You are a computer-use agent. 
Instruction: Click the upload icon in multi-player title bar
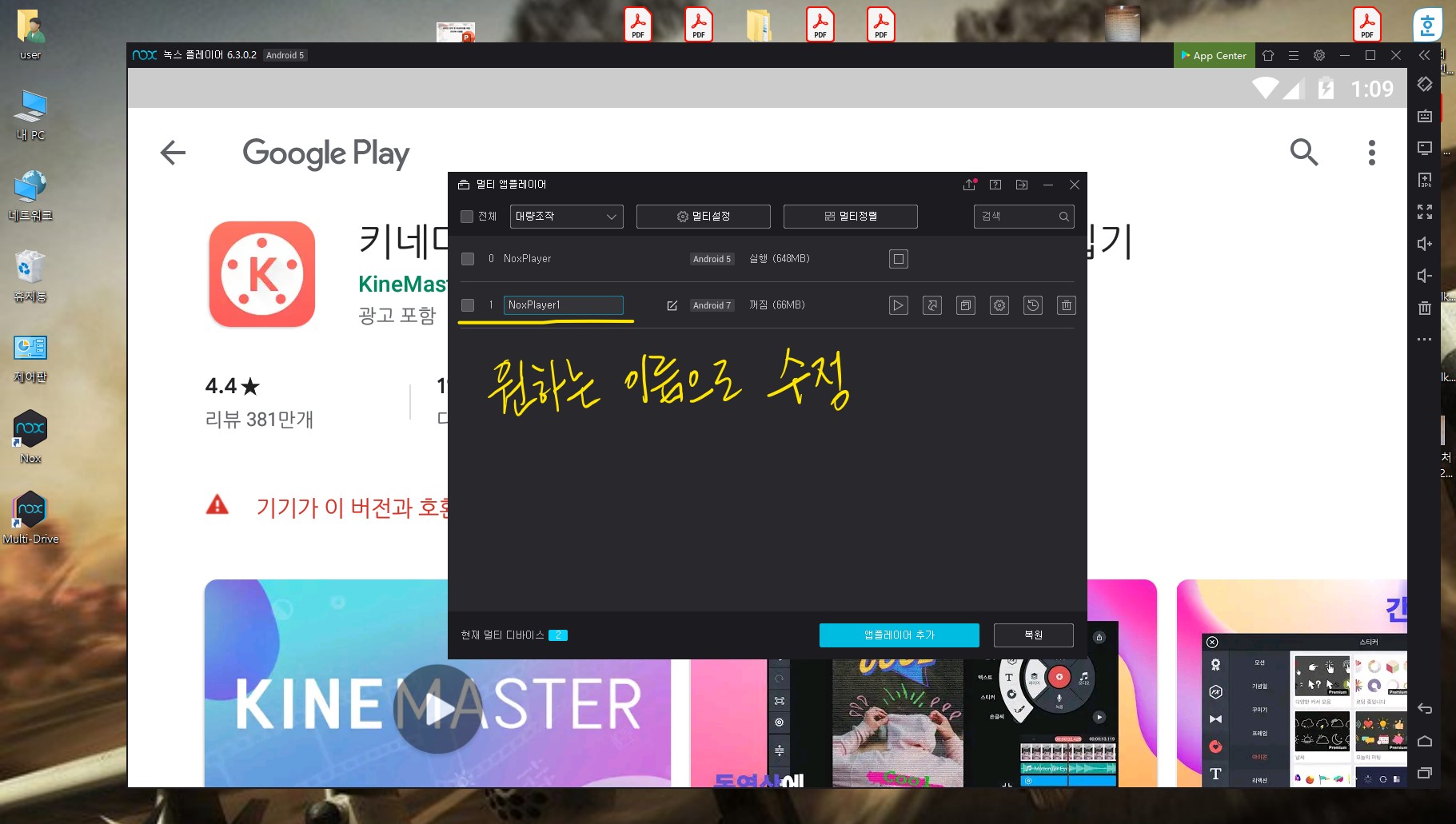coord(969,185)
